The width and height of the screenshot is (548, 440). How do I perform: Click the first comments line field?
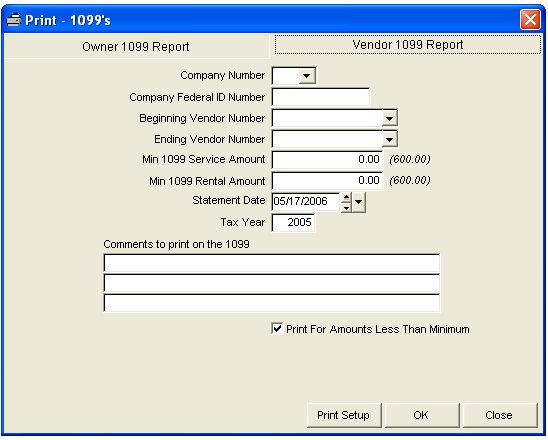pyautogui.click(x=272, y=263)
